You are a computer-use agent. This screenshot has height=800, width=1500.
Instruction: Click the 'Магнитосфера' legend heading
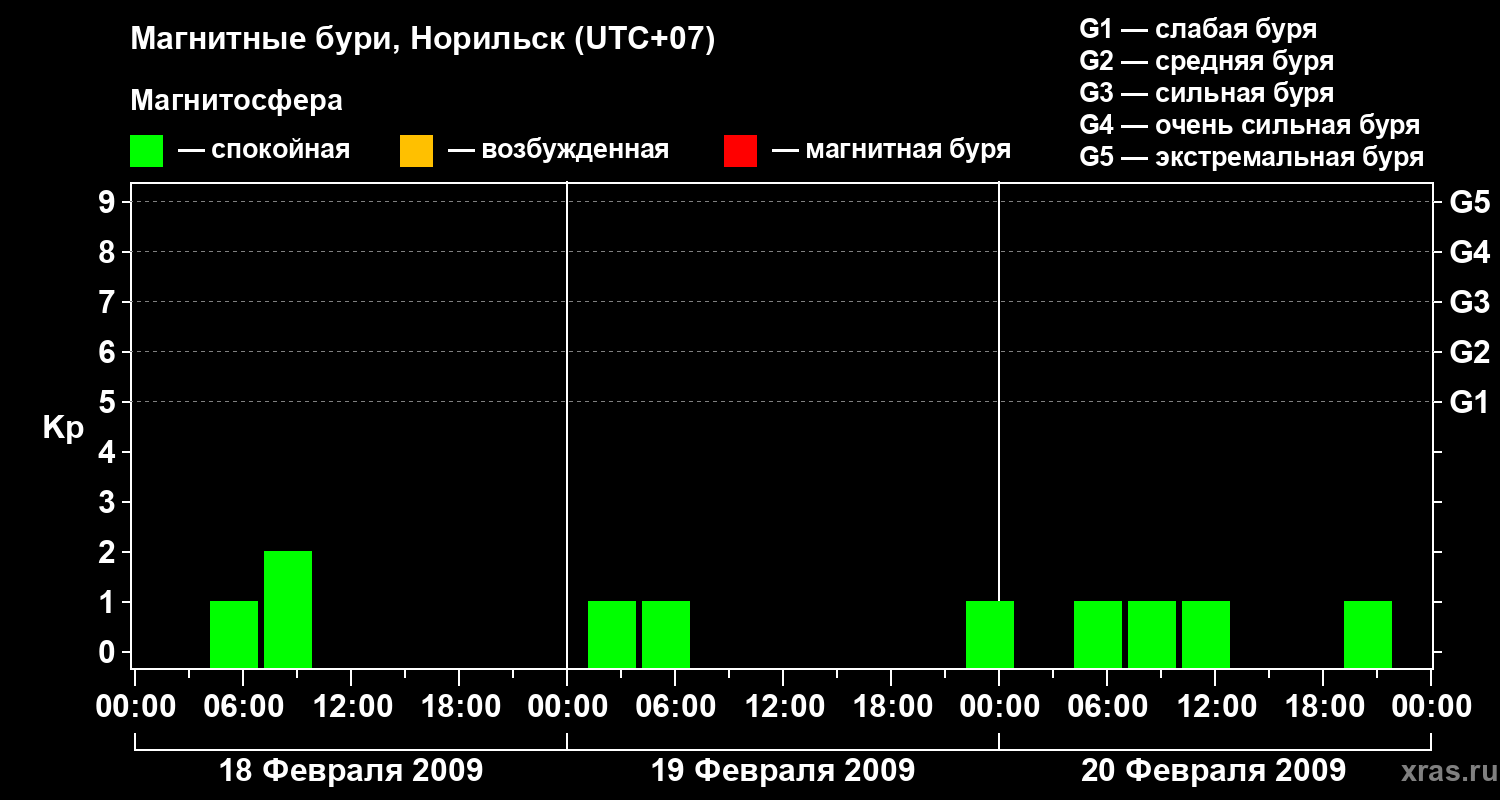(236, 101)
